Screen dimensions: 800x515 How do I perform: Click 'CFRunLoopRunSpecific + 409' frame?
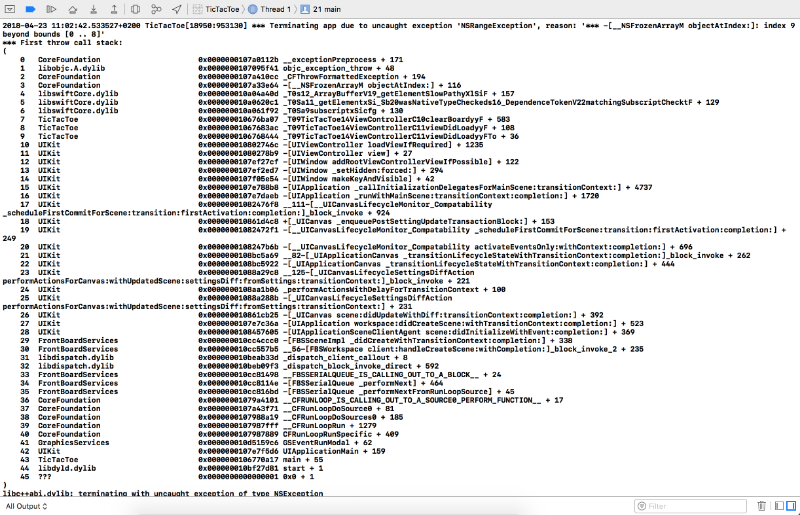pos(341,434)
